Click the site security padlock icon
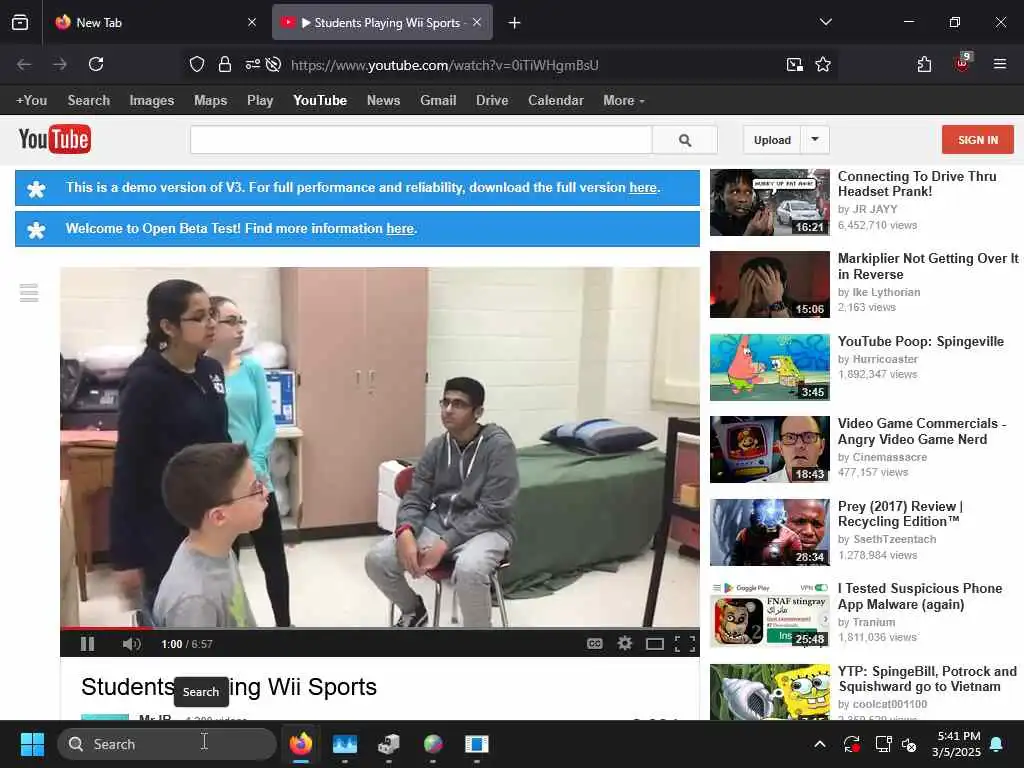The height and width of the screenshot is (768, 1024). tap(225, 64)
